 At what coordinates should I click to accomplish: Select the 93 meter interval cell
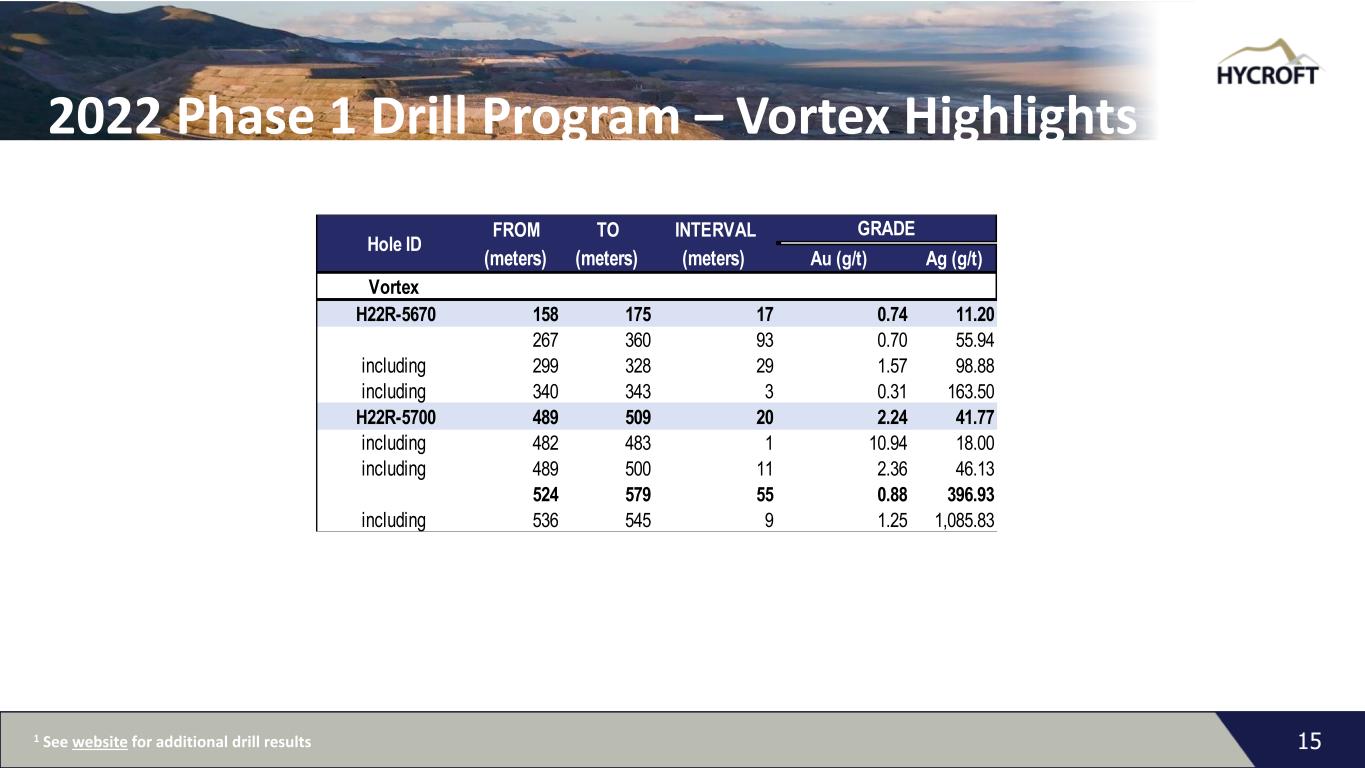[763, 340]
